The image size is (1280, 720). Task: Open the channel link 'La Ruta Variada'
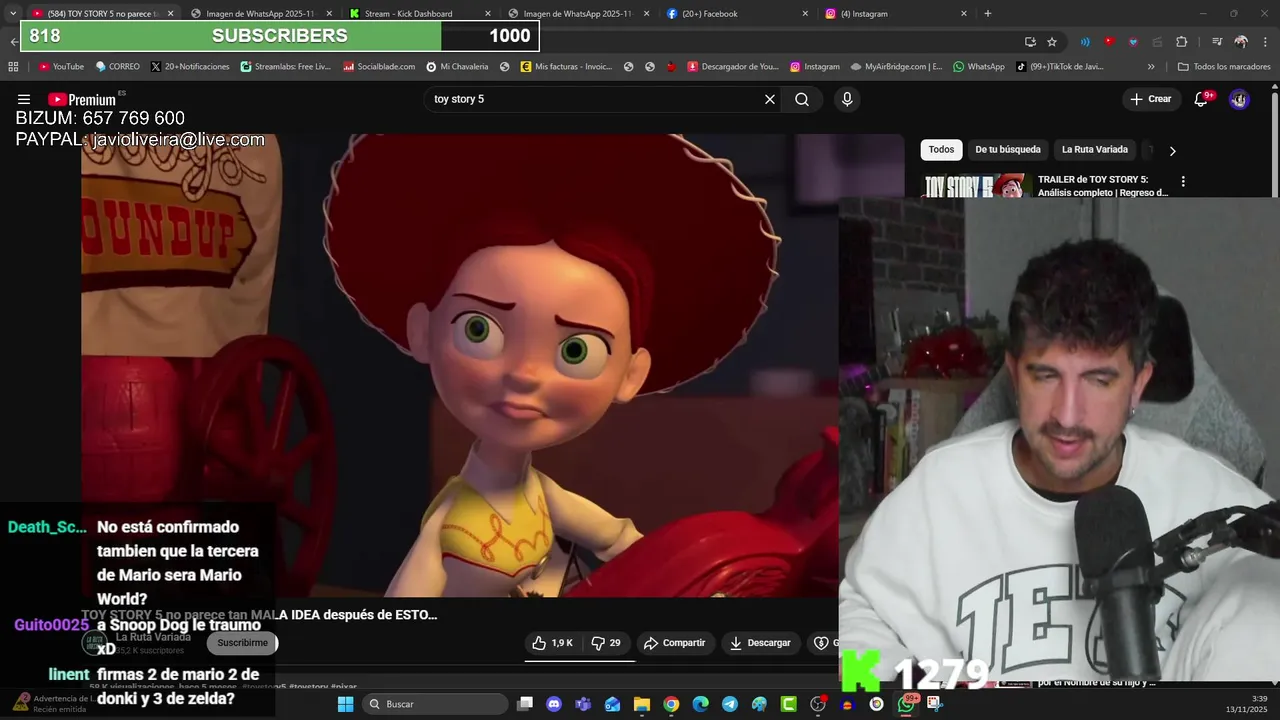pos(153,637)
